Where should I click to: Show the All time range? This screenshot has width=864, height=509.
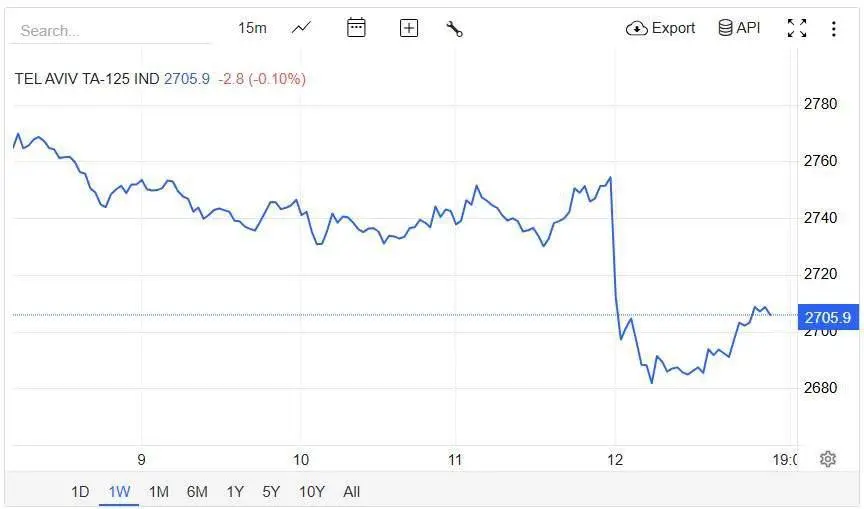click(x=352, y=491)
